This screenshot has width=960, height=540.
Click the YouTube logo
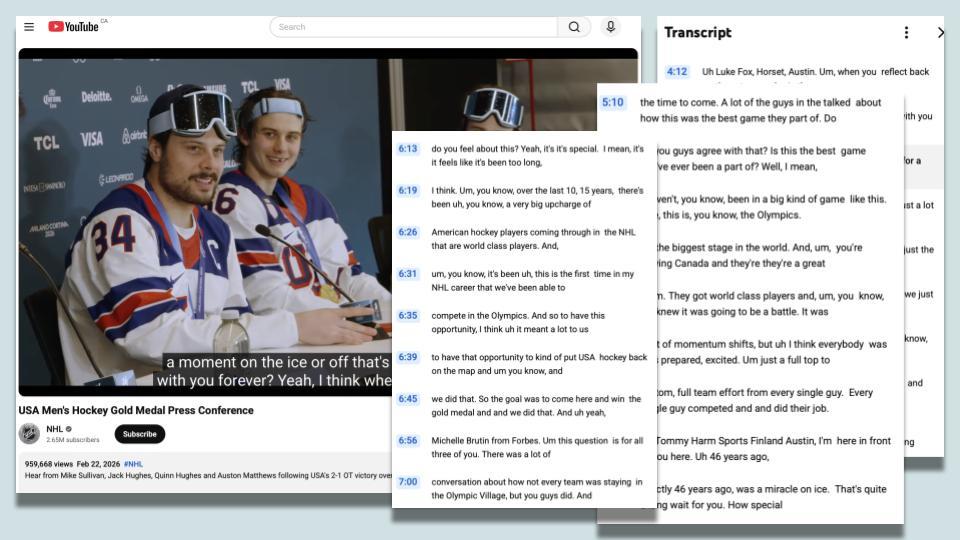point(73,27)
